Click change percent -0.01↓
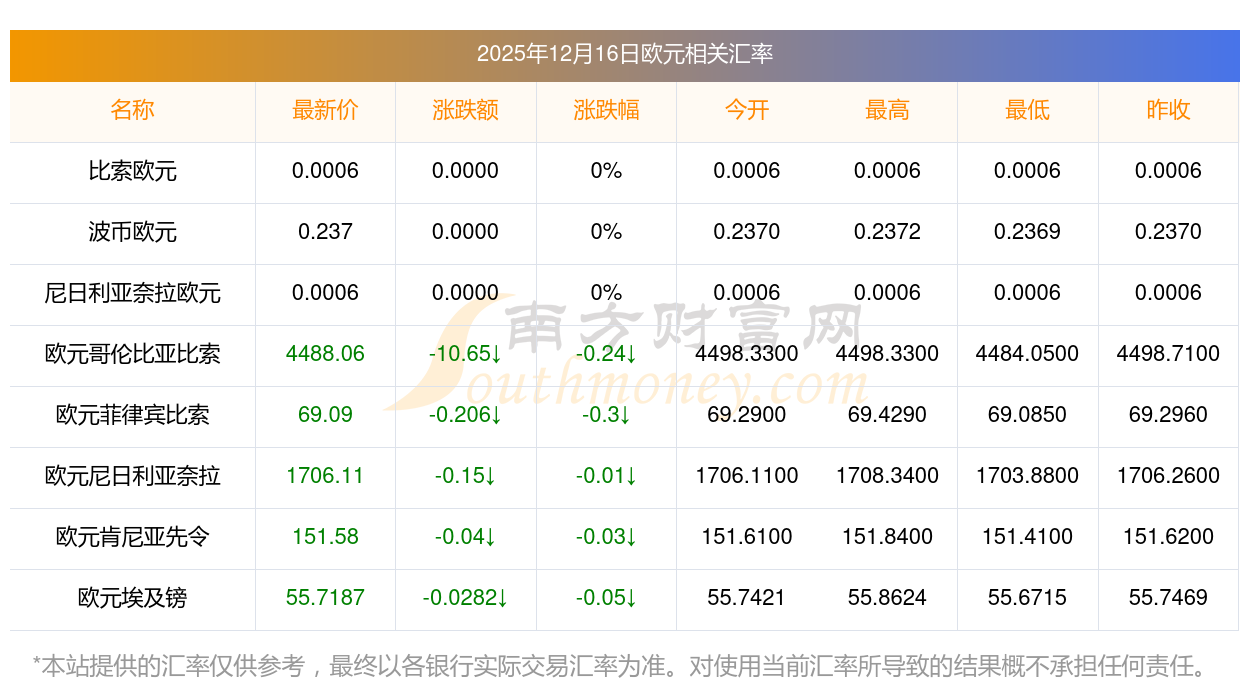The width and height of the screenshot is (1250, 697). click(x=606, y=476)
